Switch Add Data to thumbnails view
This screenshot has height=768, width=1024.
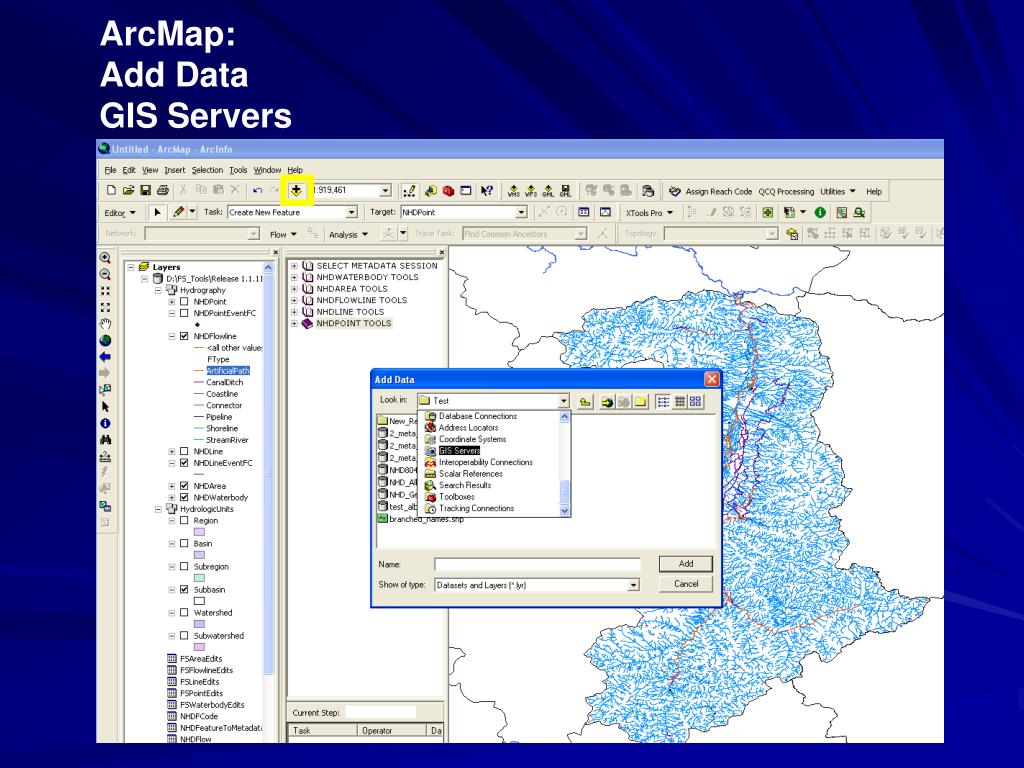696,402
